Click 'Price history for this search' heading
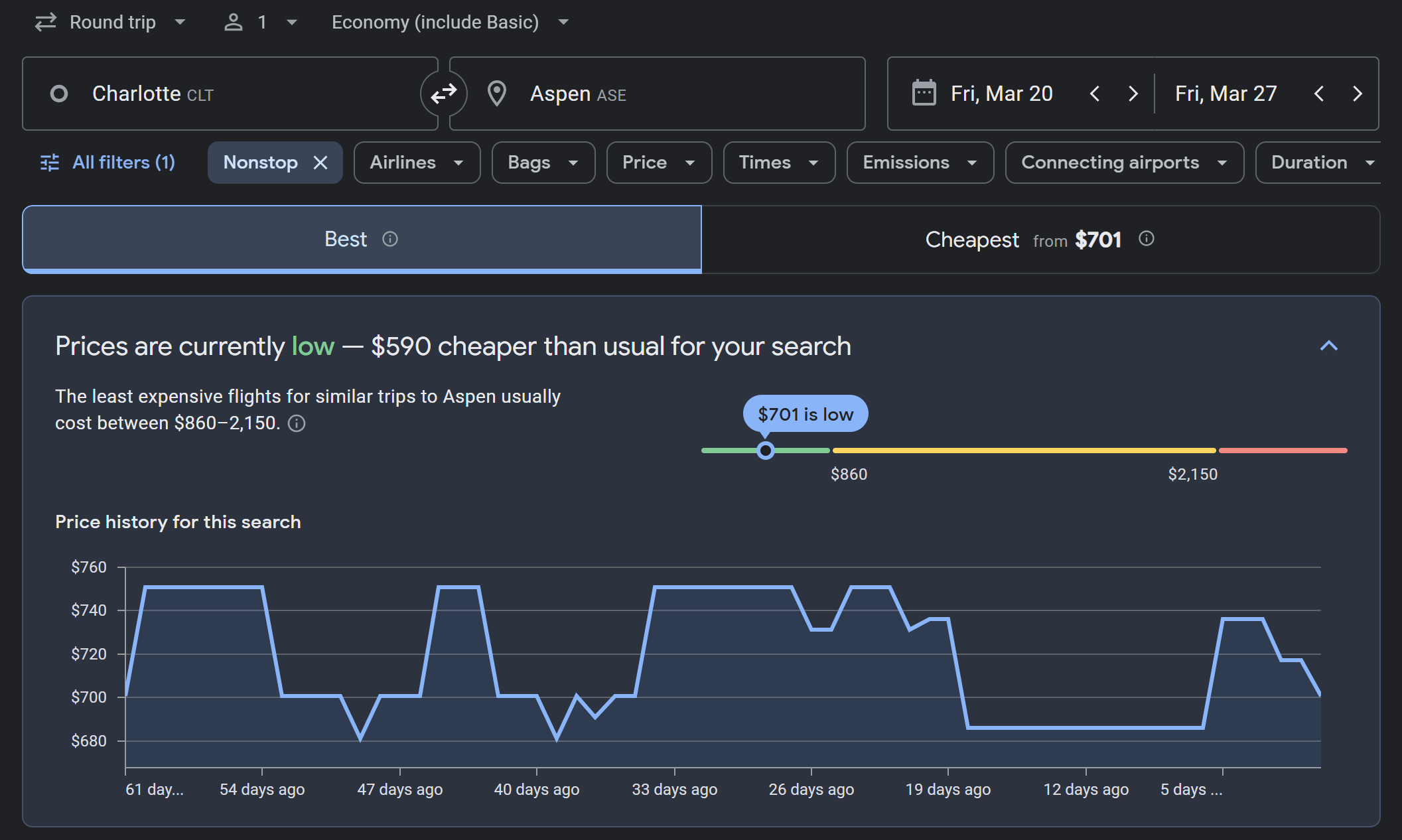 (178, 522)
